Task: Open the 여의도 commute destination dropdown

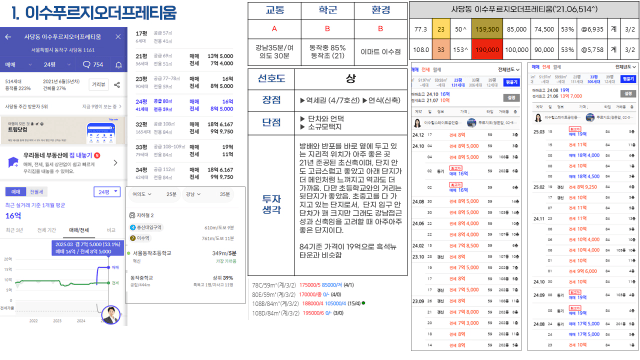Action: pyautogui.click(x=142, y=194)
